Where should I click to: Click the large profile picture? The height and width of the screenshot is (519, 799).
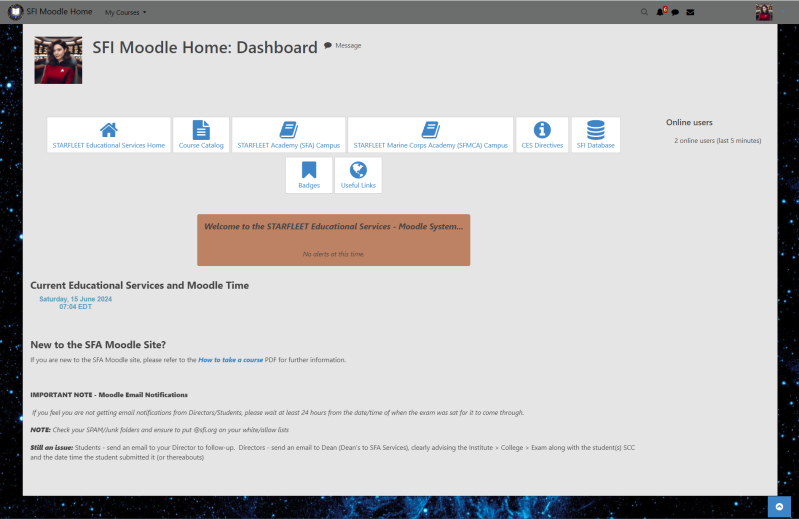tap(58, 60)
